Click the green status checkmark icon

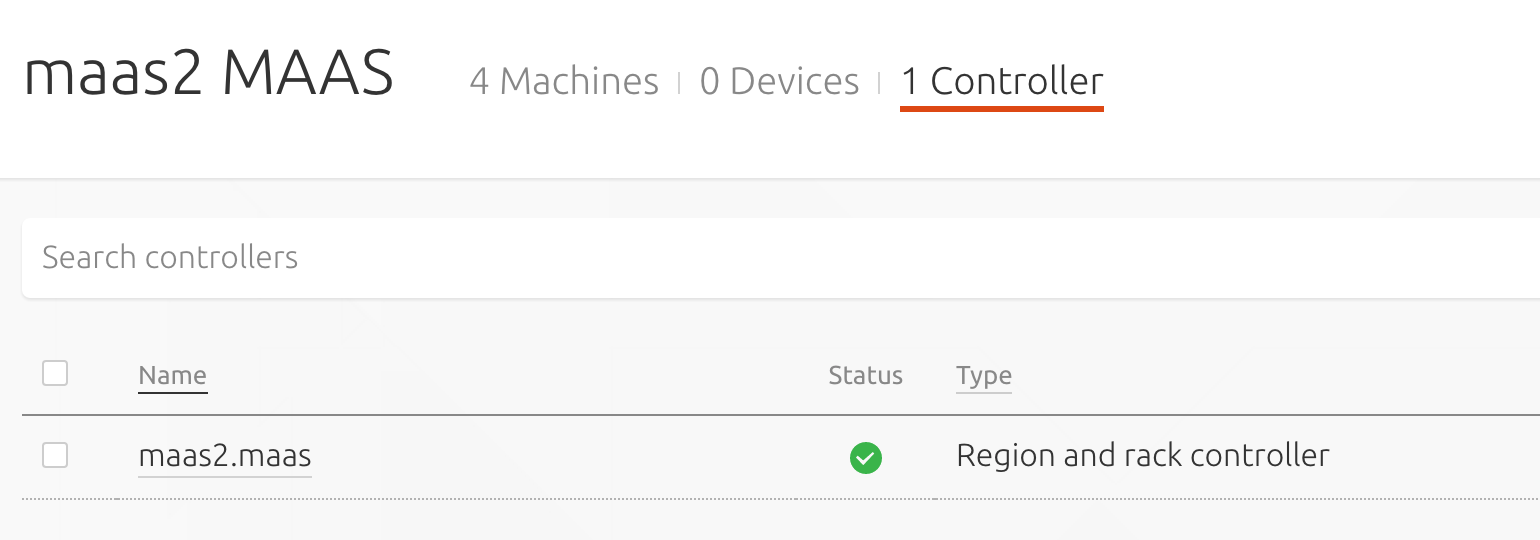pyautogui.click(x=865, y=458)
